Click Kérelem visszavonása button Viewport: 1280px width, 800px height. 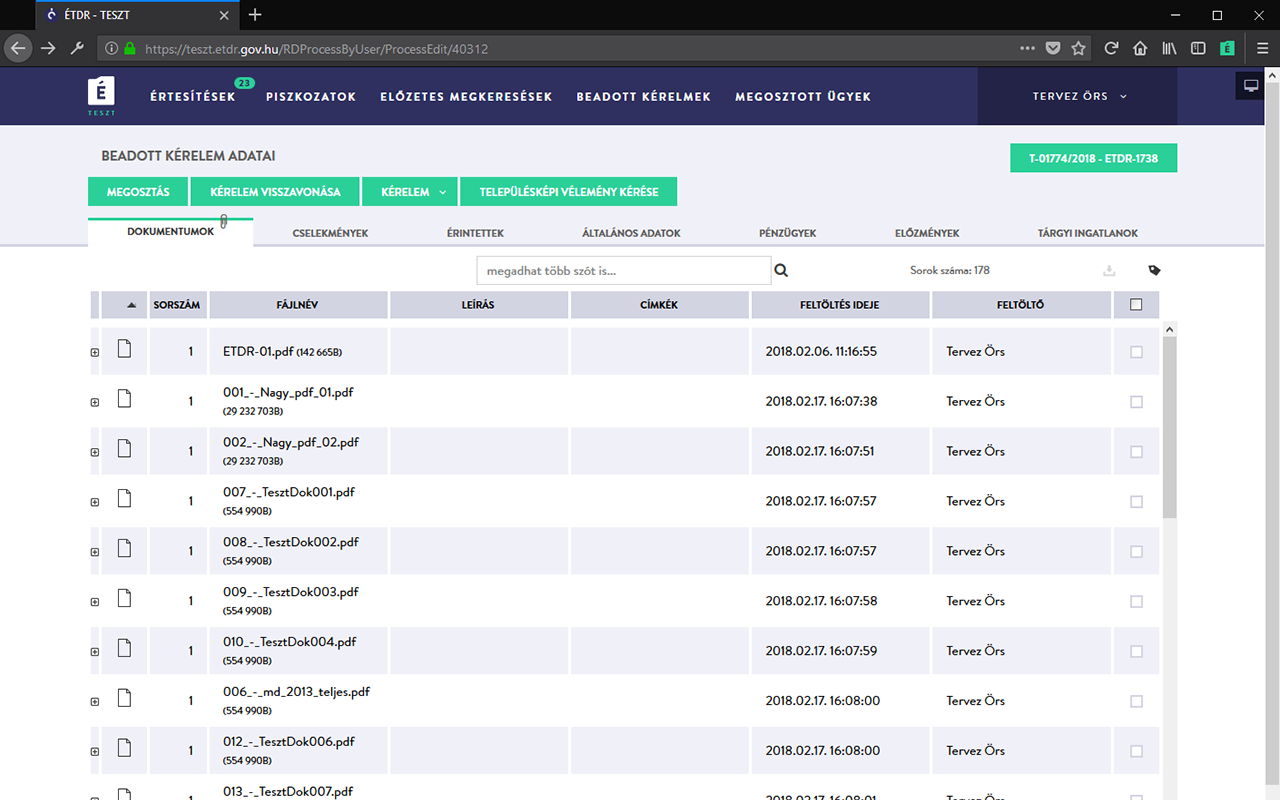coord(275,192)
